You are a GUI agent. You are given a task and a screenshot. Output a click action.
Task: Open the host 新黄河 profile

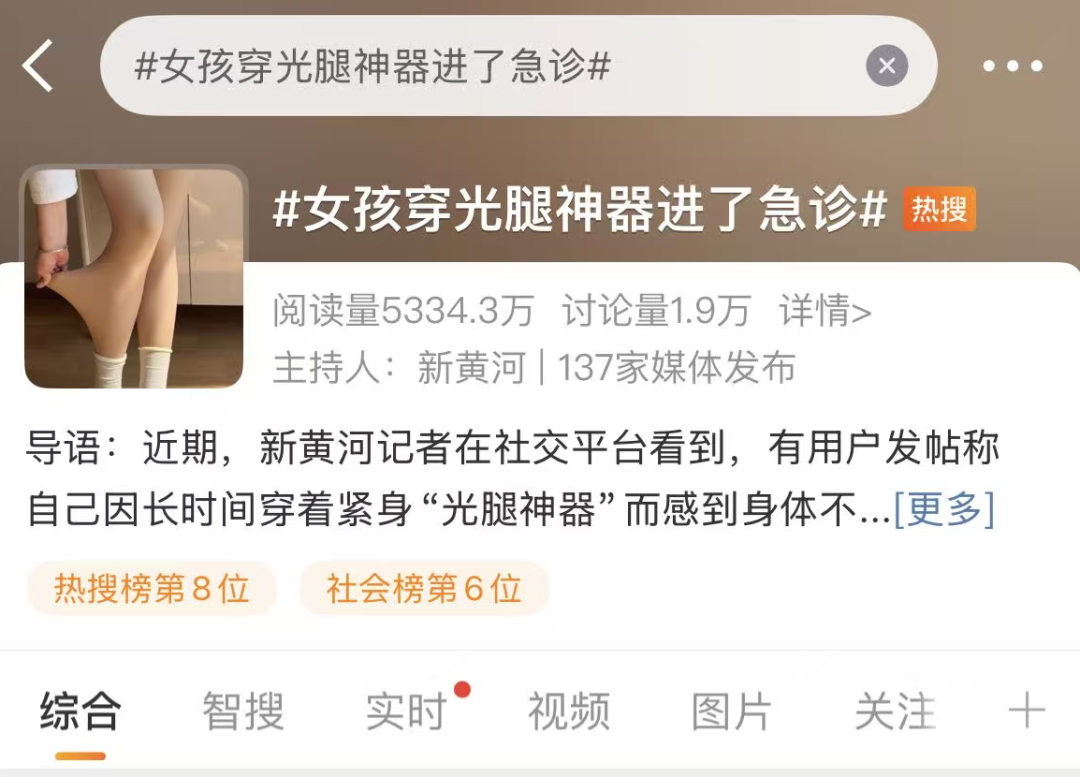471,367
